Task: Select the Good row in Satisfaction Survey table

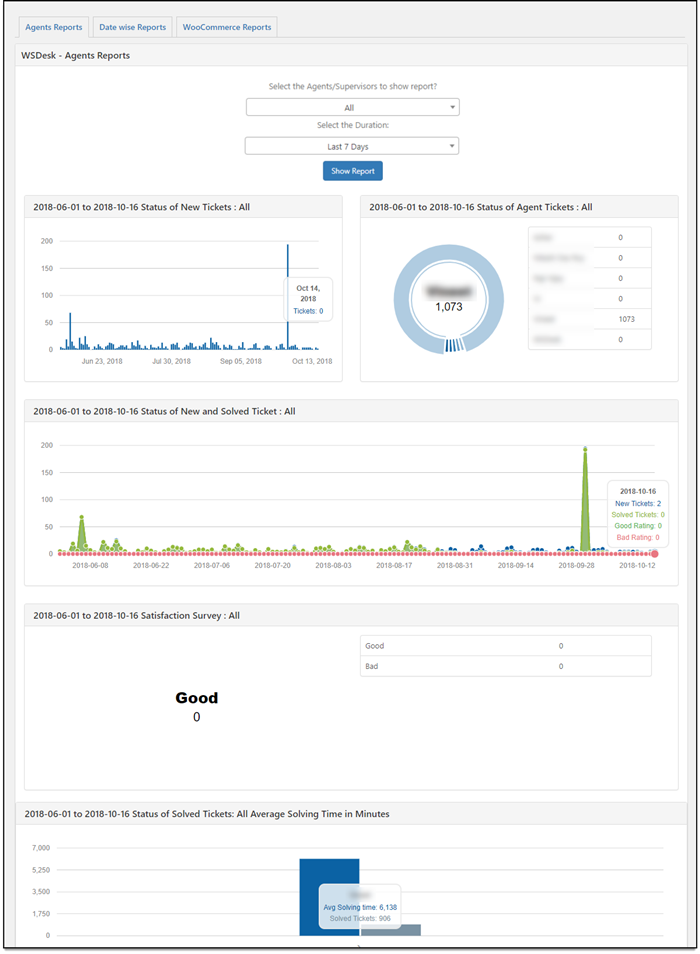Action: click(x=505, y=646)
